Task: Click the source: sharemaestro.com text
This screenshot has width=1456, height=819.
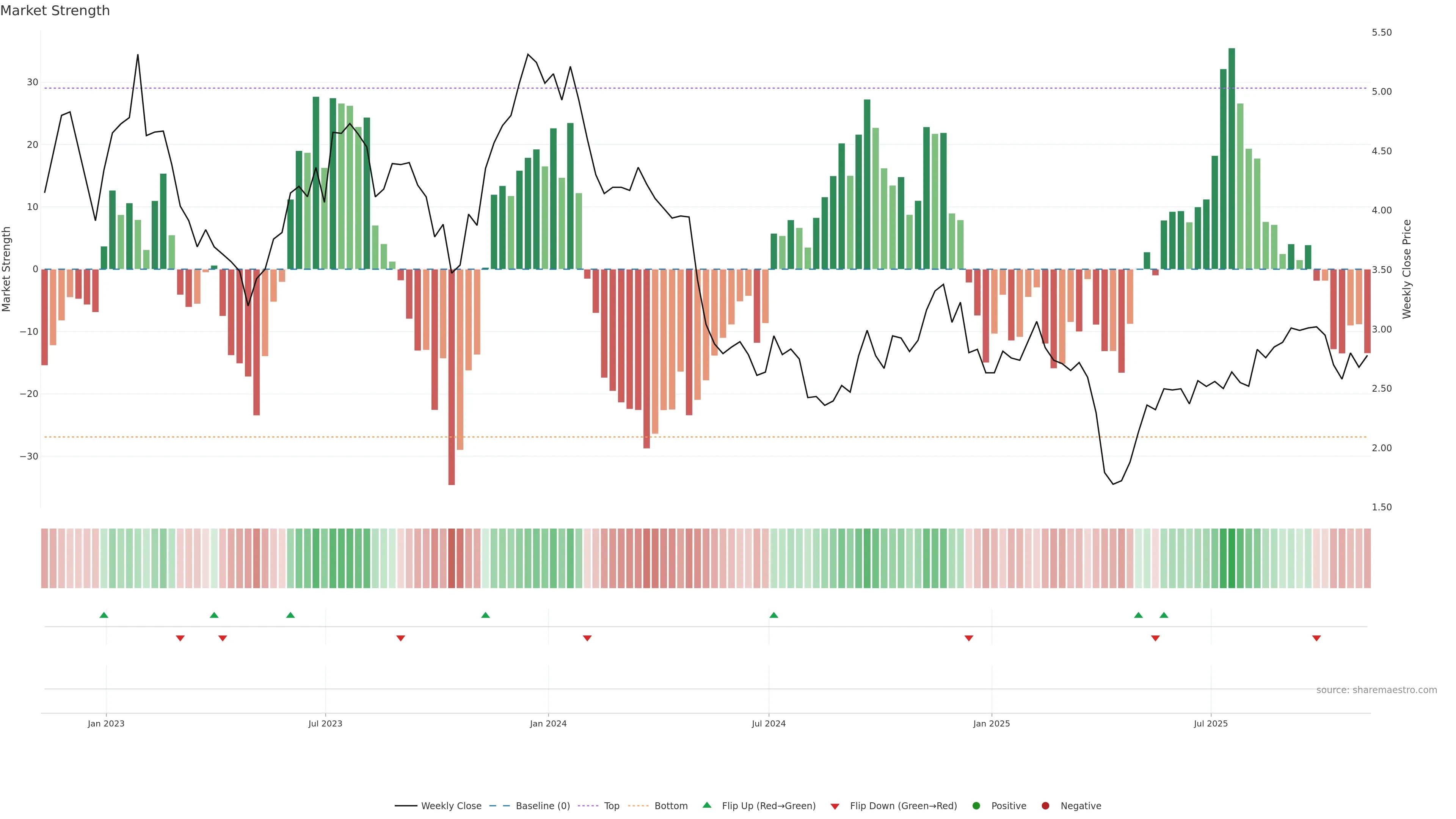Action: [1376, 690]
